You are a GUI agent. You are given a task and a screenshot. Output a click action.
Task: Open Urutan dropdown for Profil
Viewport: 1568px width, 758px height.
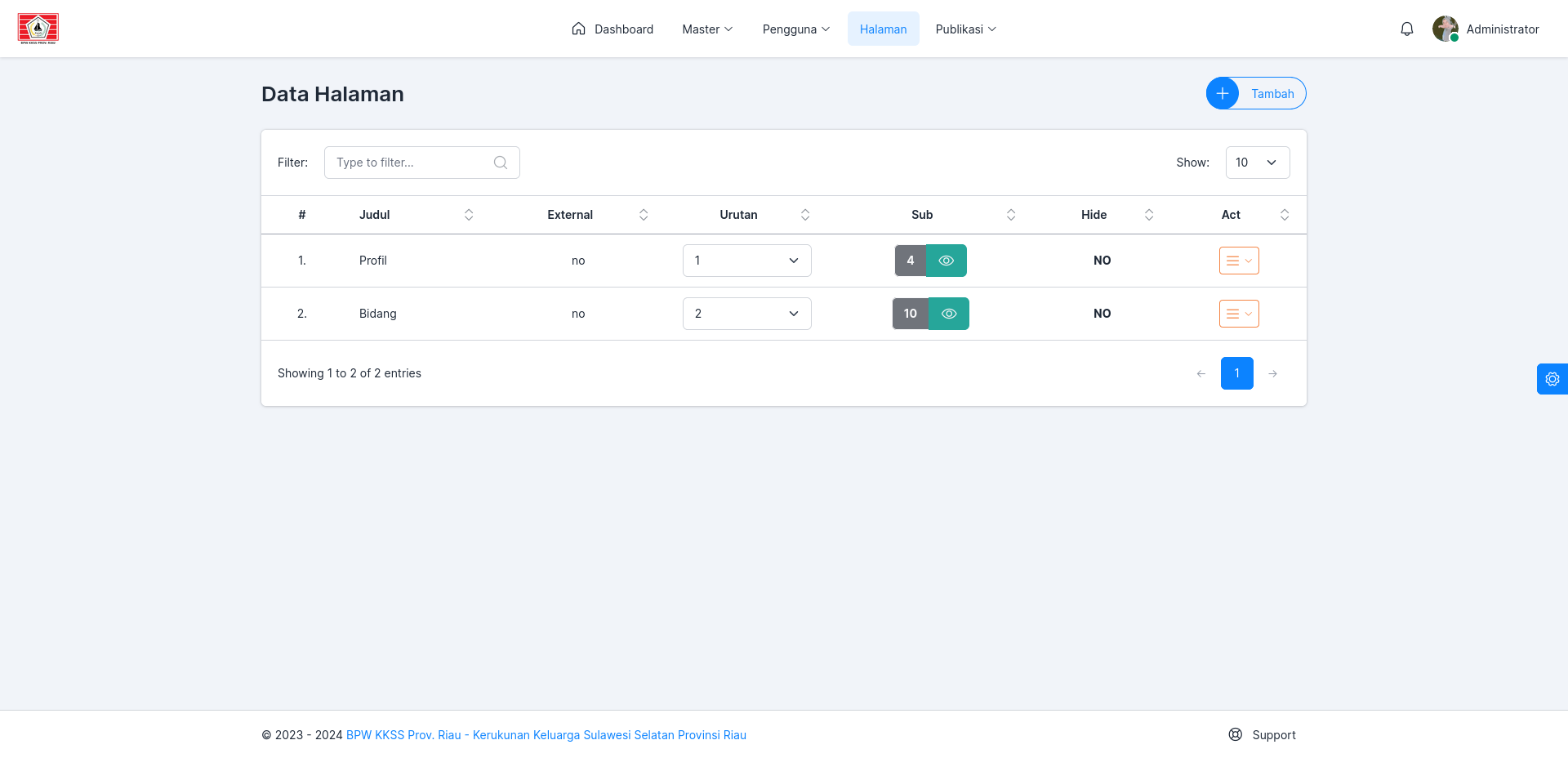747,261
